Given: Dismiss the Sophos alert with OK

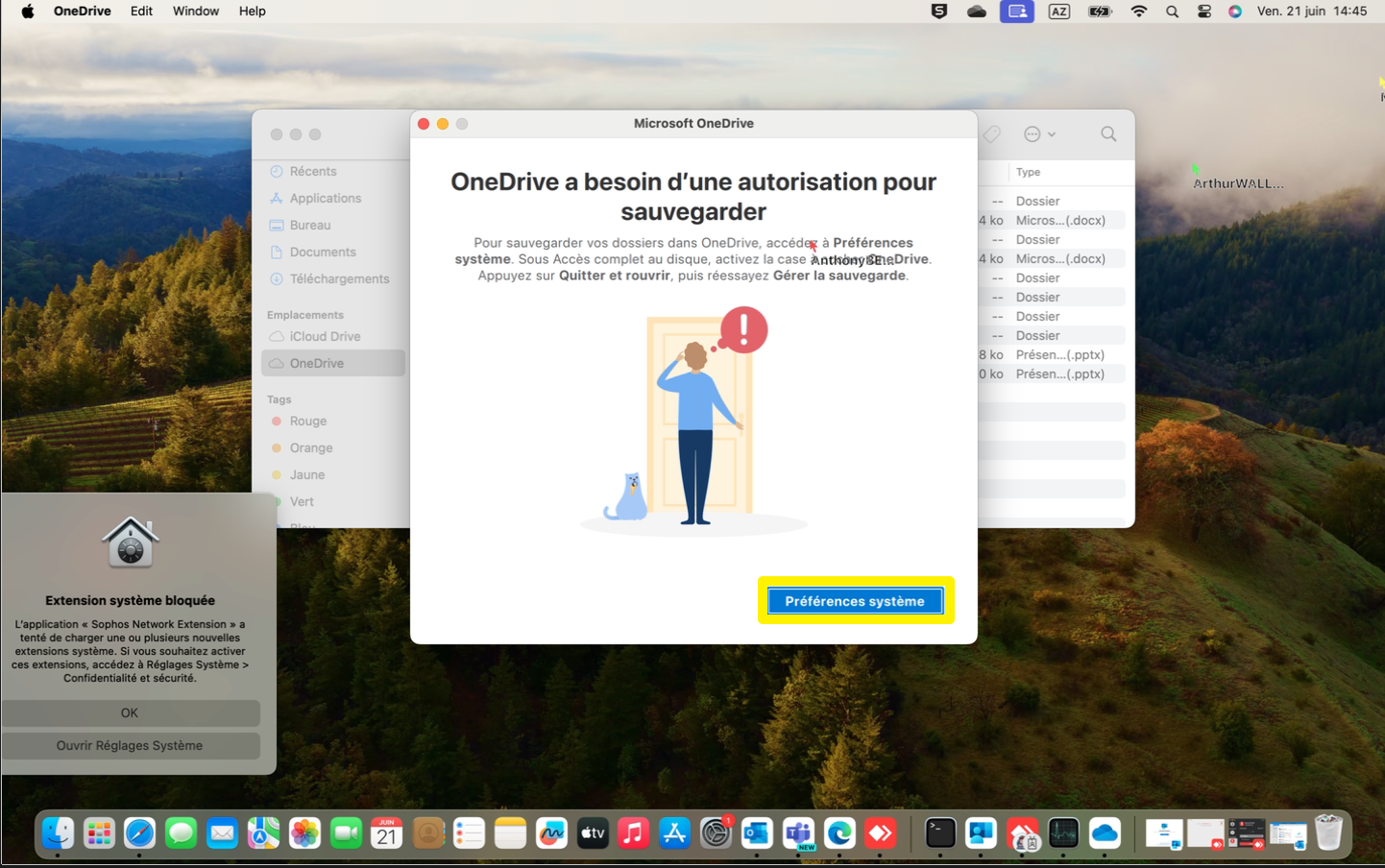Looking at the screenshot, I should click(x=130, y=712).
